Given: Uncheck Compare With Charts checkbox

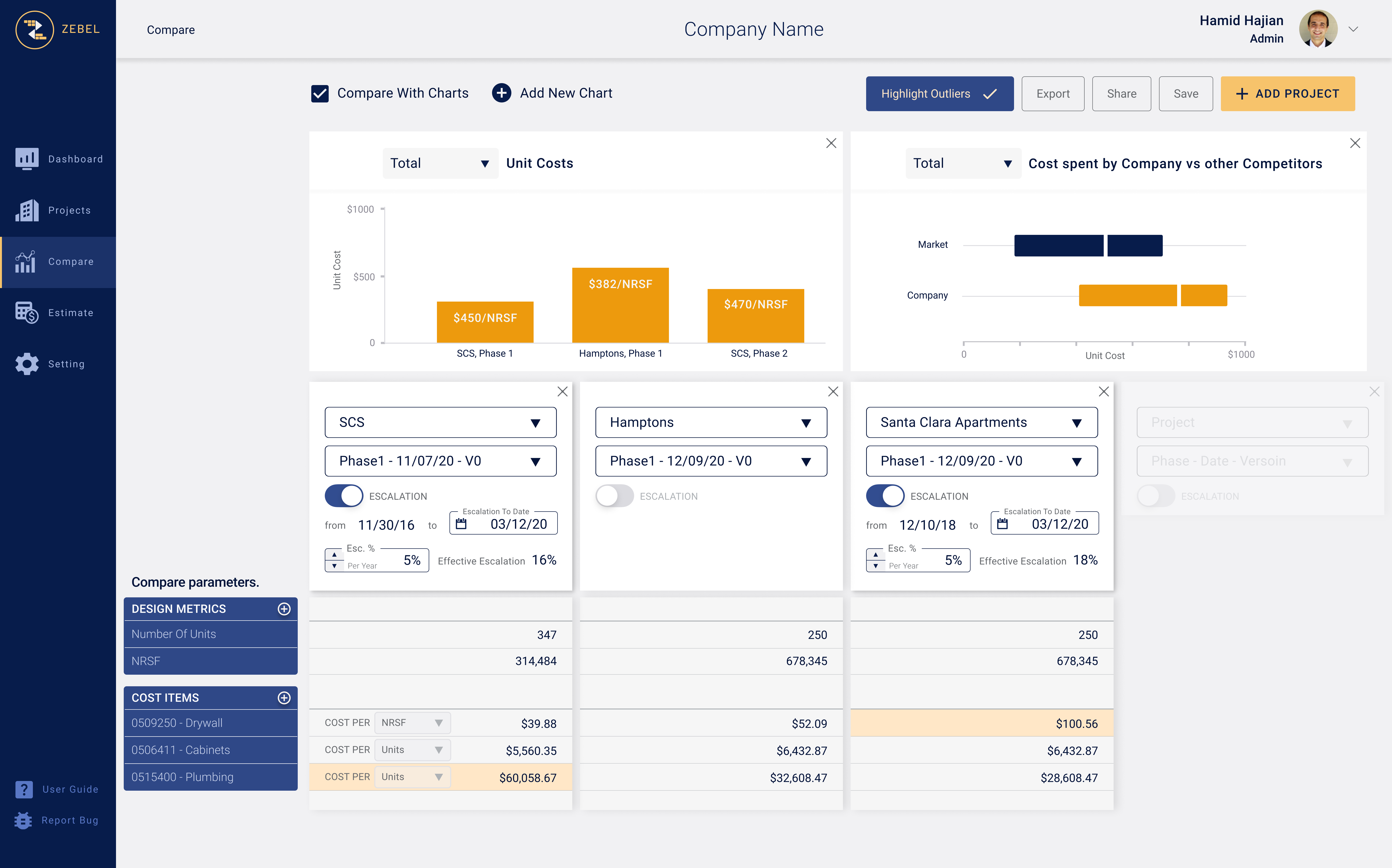Looking at the screenshot, I should pos(320,93).
